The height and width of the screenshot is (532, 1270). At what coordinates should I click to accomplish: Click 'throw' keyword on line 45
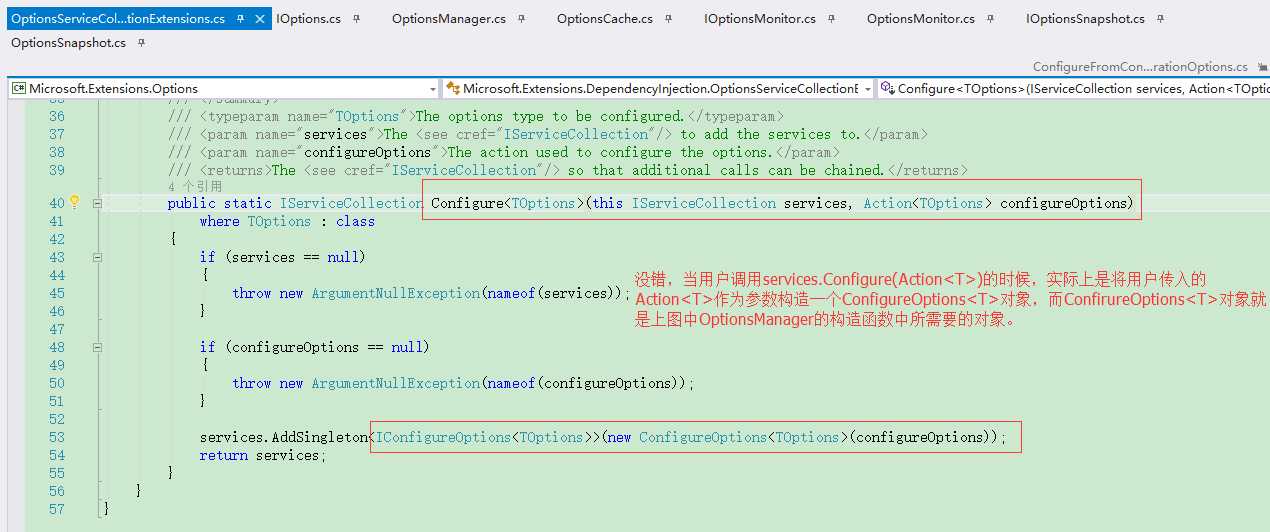click(x=251, y=293)
